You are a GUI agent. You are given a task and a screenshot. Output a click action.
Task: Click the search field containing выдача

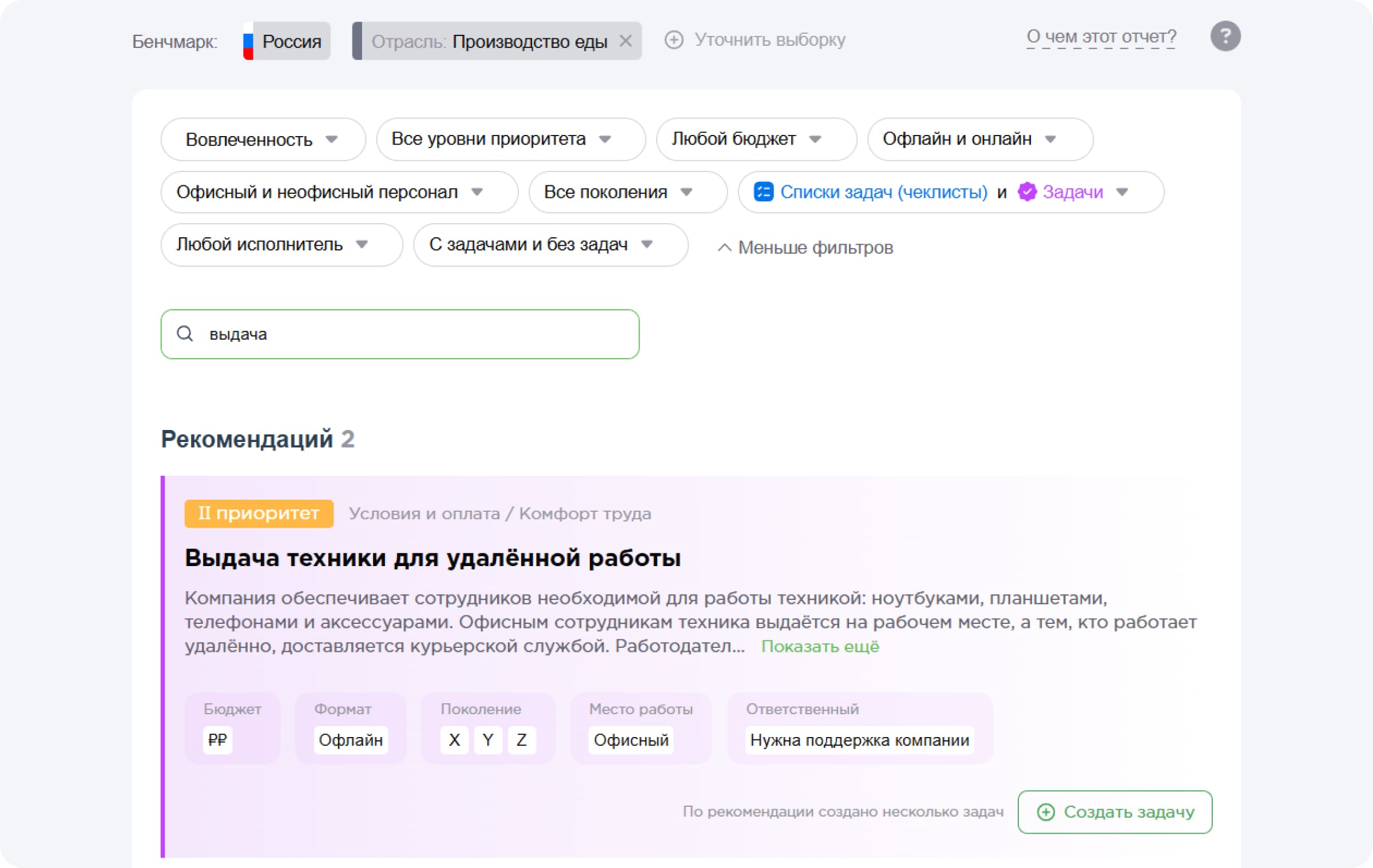pos(400,334)
